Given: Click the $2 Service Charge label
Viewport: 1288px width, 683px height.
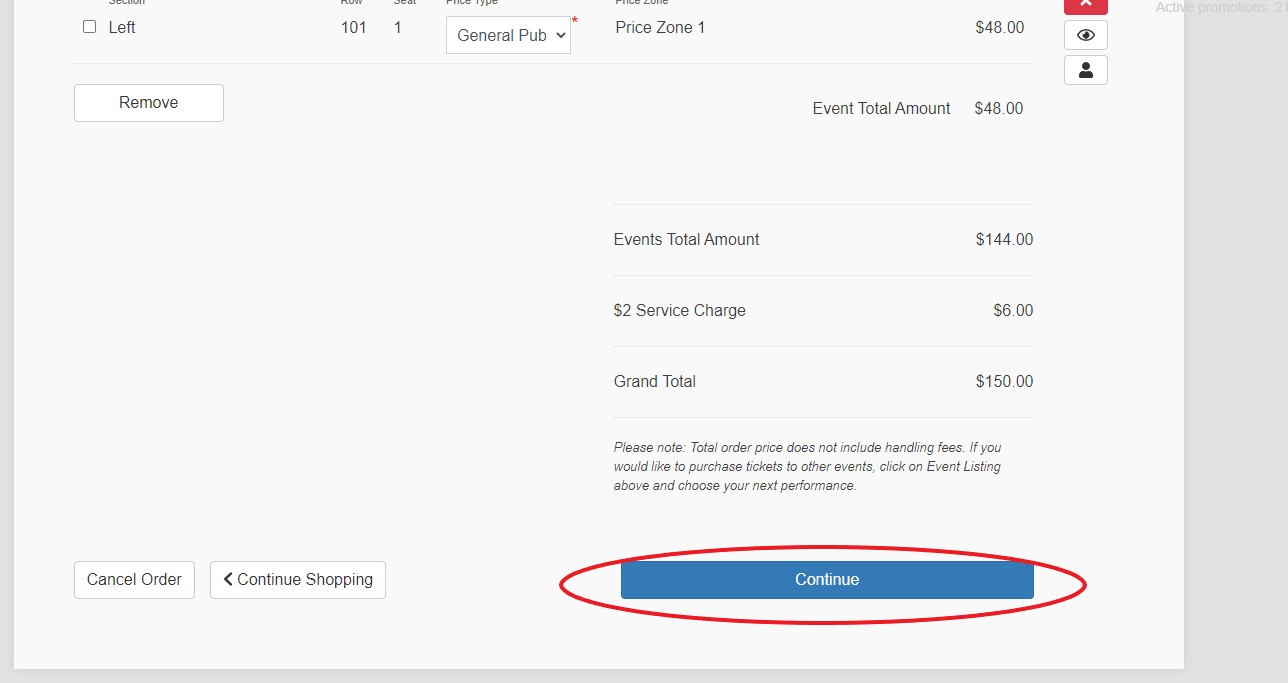Looking at the screenshot, I should coord(679,310).
